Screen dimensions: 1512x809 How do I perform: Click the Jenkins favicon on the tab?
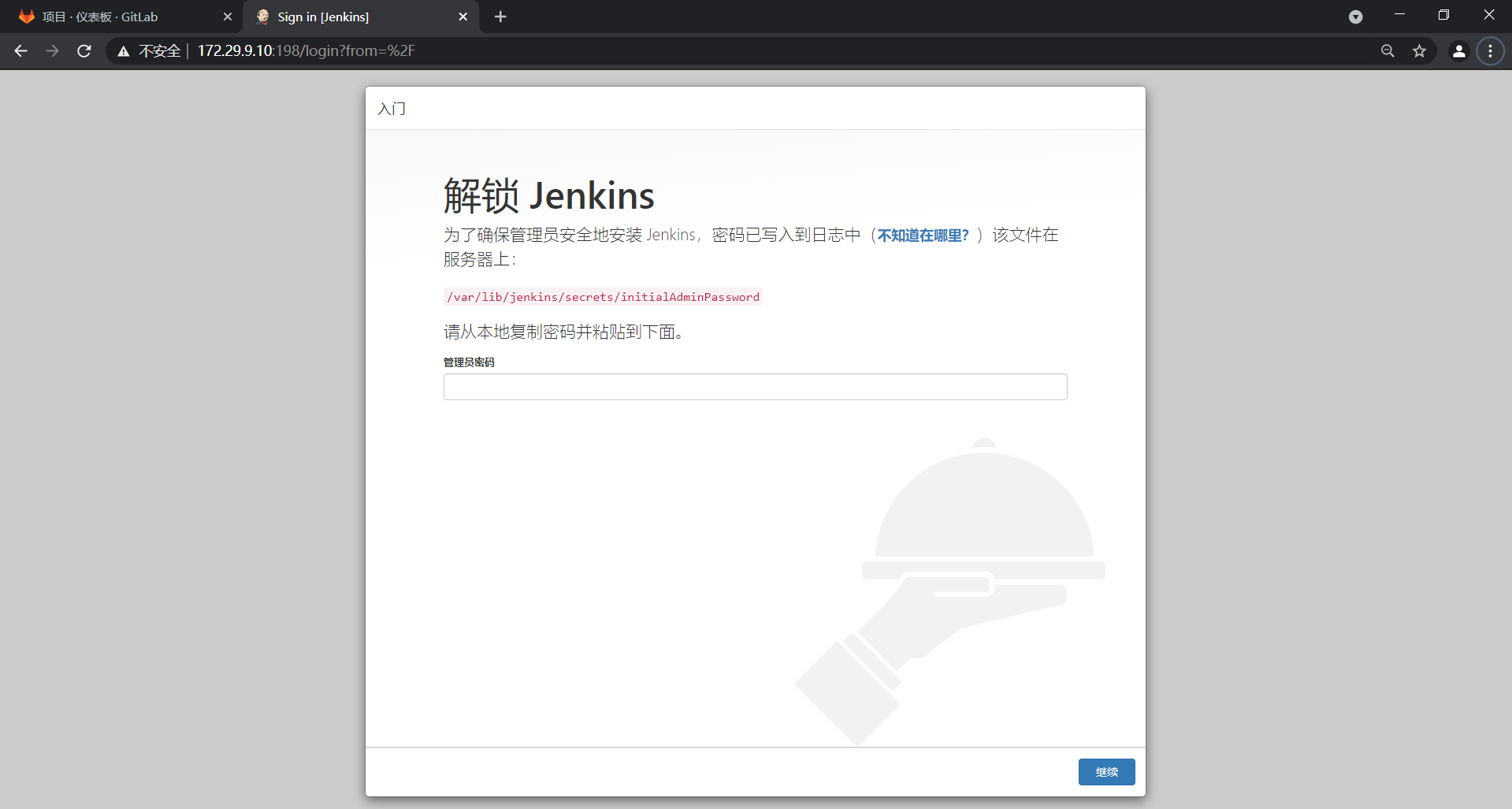coord(262,17)
